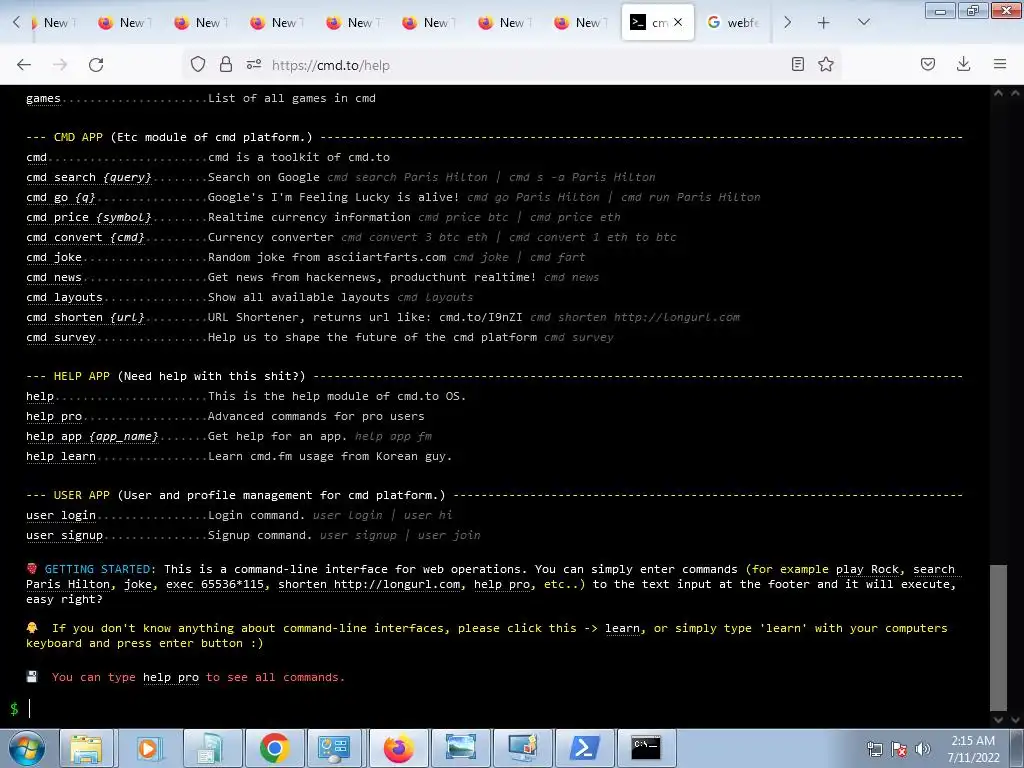
Task: Click the 'cmd shorten {url}' command
Action: click(85, 317)
